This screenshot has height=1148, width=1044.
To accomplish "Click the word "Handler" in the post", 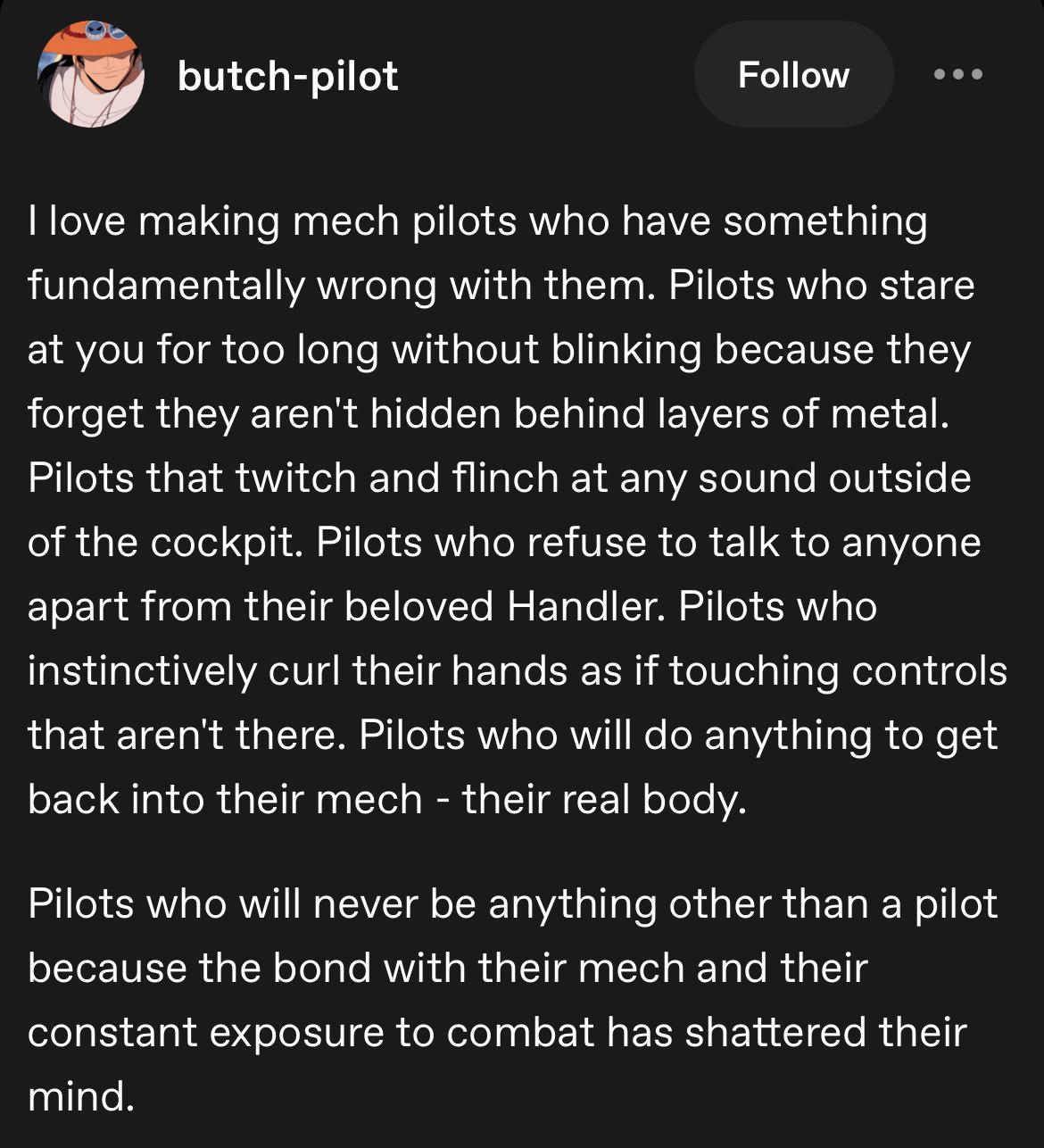I will tap(584, 607).
